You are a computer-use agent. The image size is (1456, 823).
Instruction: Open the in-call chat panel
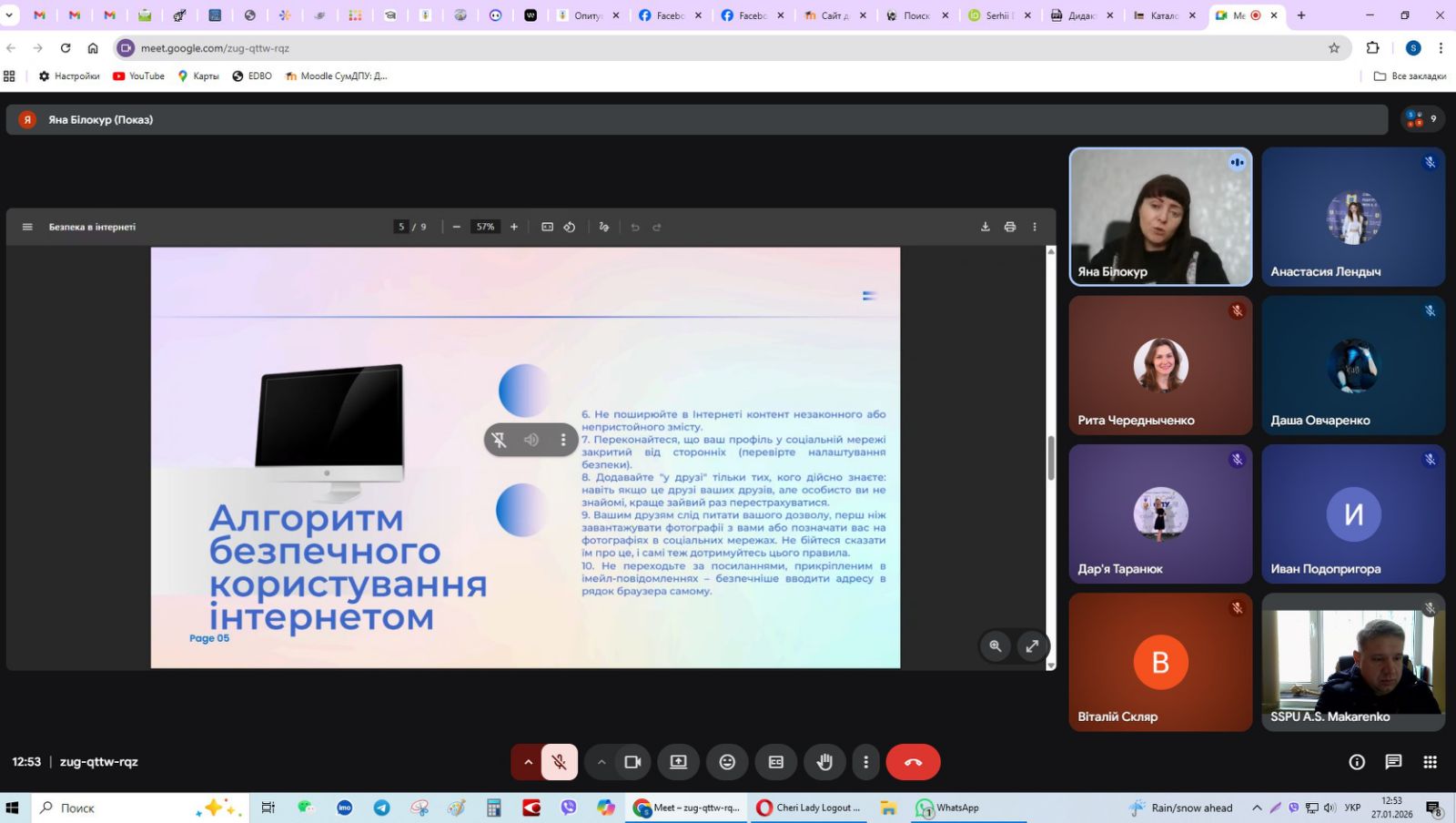coord(1393,762)
